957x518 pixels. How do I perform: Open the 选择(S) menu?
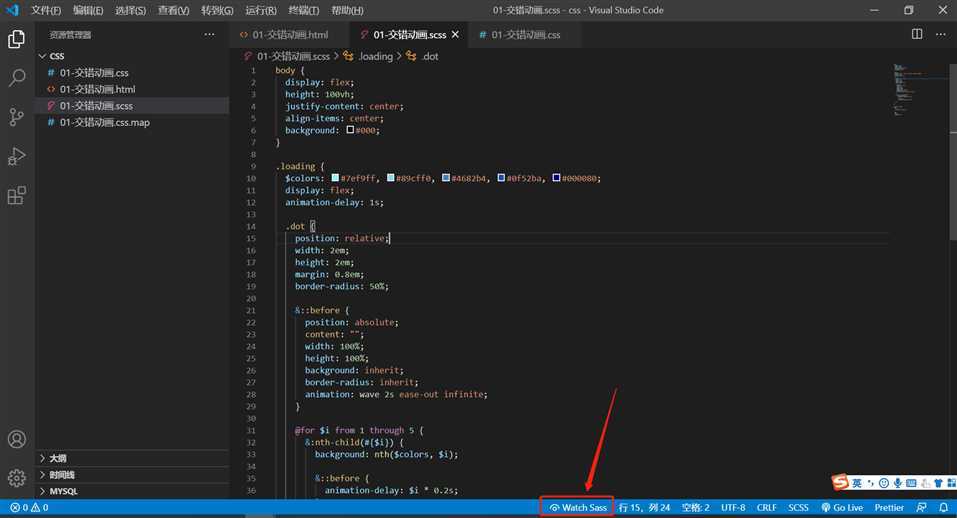(130, 10)
